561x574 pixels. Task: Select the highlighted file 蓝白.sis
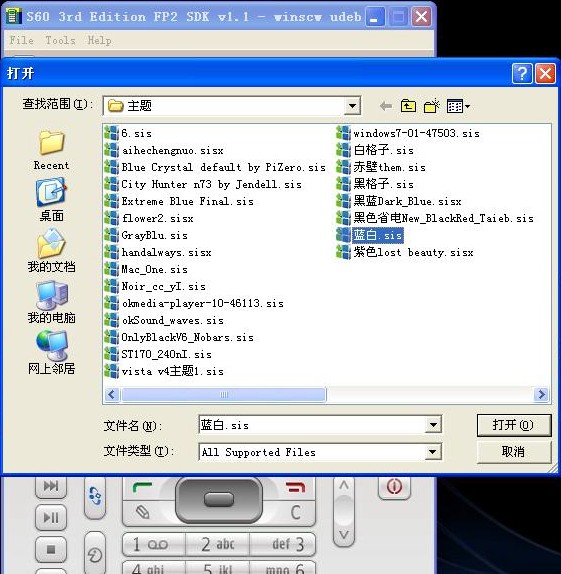point(370,235)
